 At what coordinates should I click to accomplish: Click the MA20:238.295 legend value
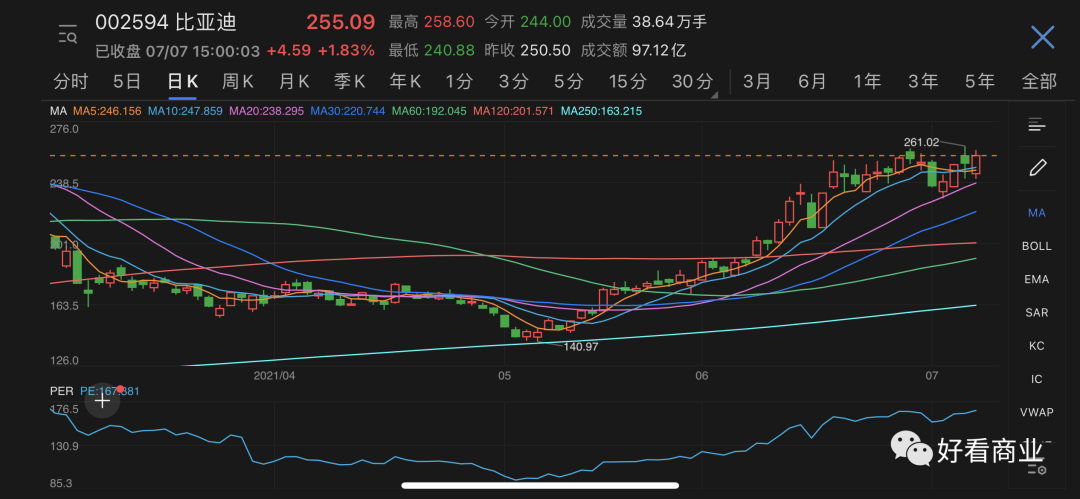point(267,111)
